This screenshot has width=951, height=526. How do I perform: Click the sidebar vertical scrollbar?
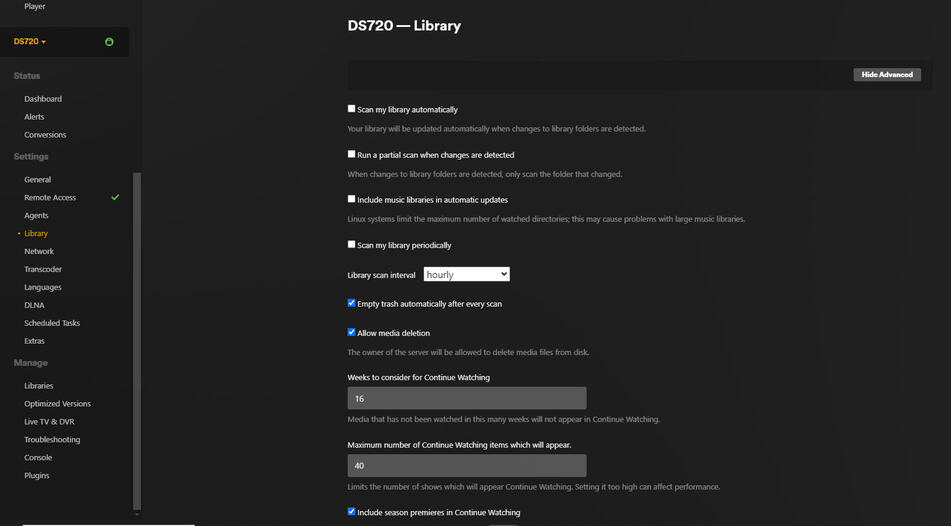point(137,341)
